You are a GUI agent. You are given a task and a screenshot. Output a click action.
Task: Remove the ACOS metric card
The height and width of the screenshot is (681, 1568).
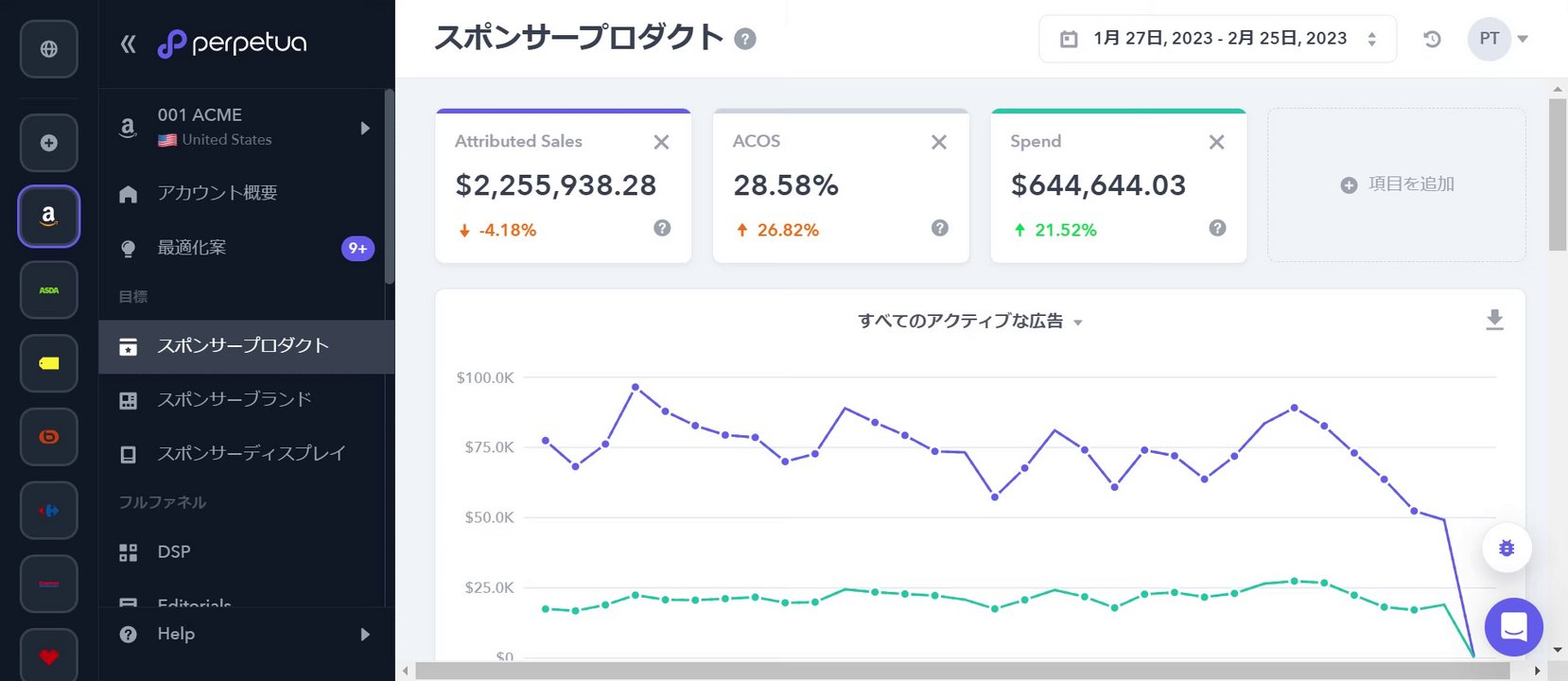(939, 142)
